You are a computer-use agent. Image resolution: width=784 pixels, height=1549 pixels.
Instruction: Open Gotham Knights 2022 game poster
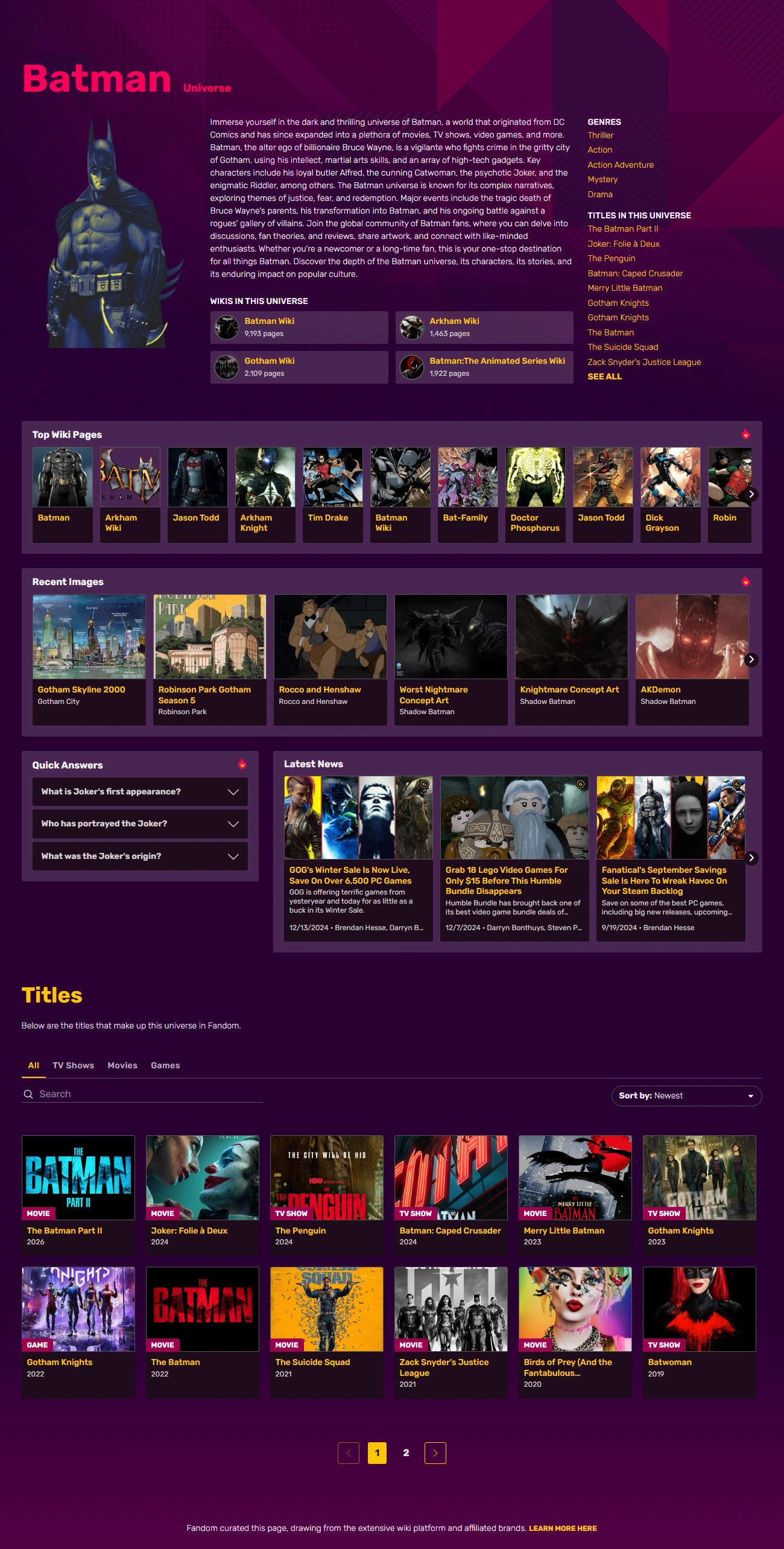pos(78,1309)
